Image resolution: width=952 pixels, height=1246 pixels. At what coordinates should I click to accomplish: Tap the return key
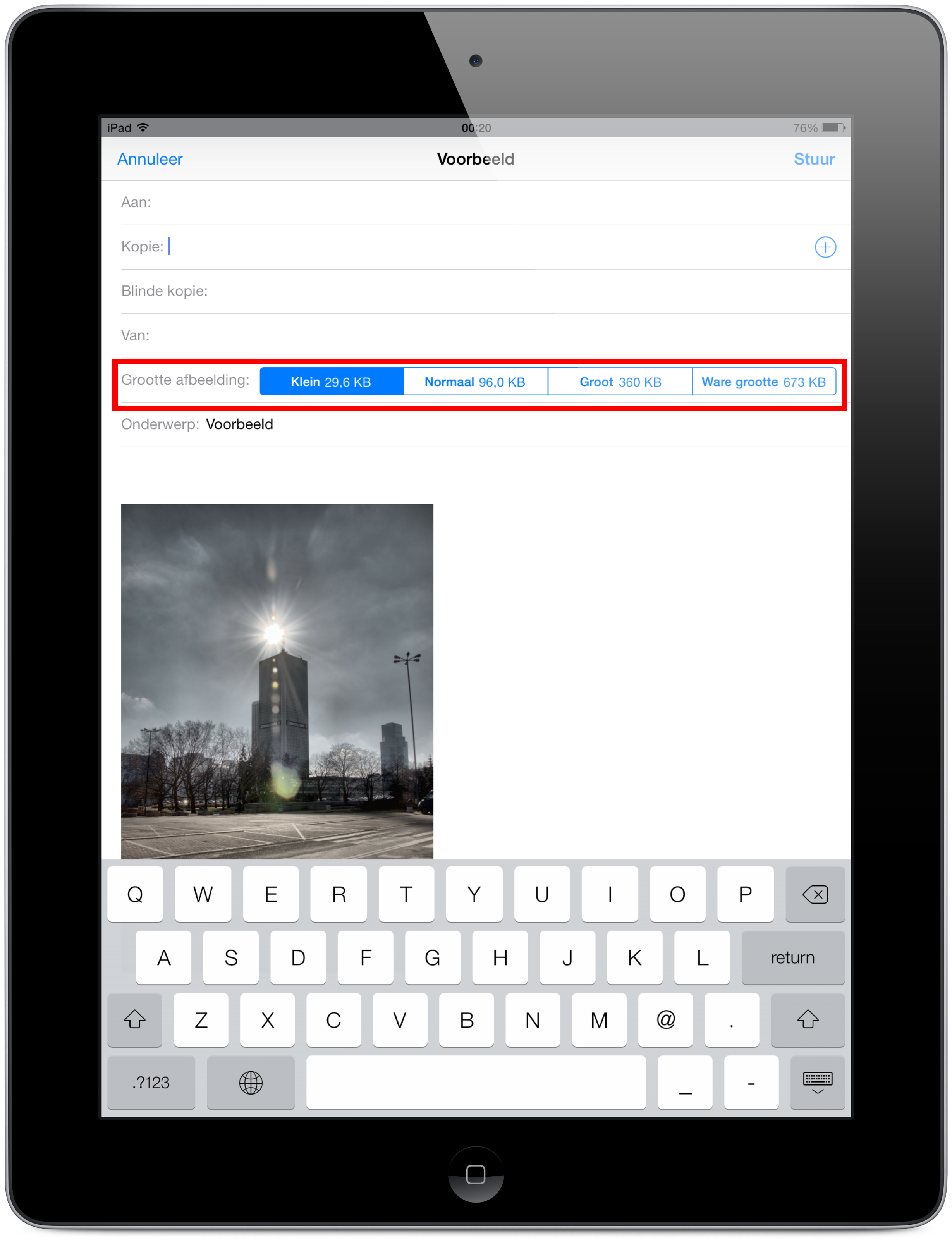793,957
